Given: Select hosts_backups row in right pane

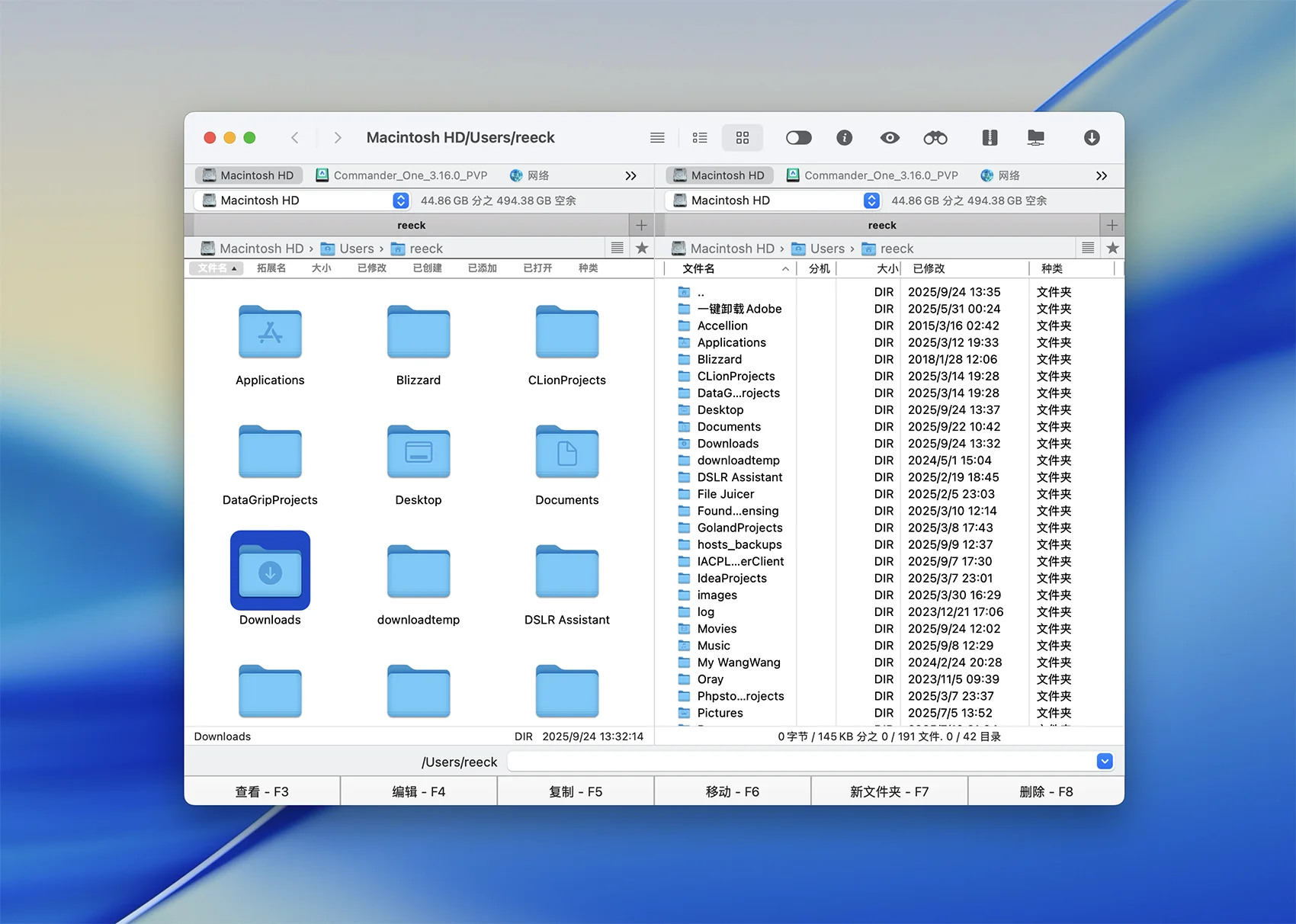Looking at the screenshot, I should [x=888, y=544].
